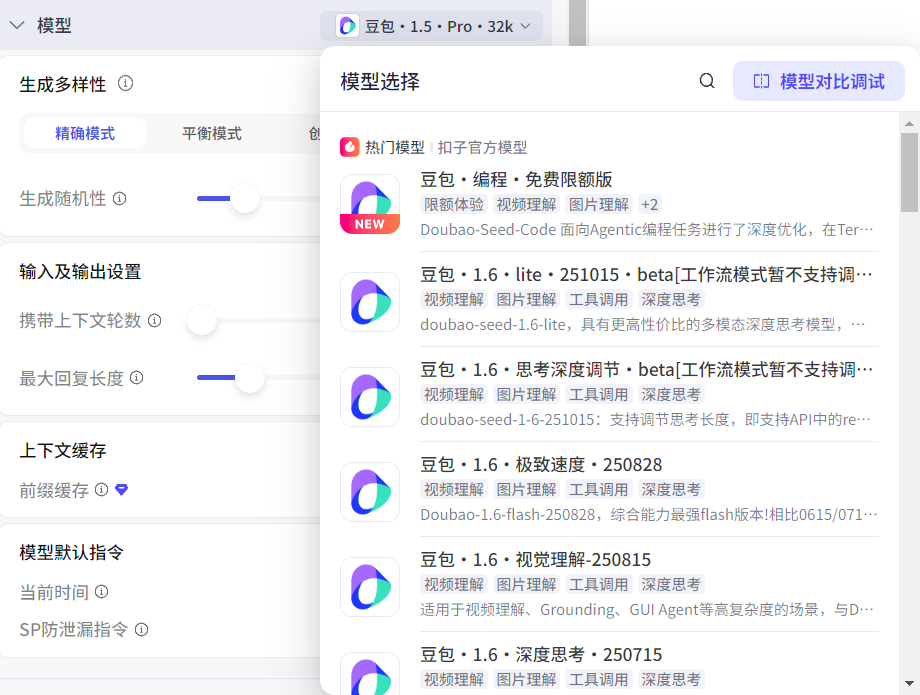Show info for 前缀缓存
The height and width of the screenshot is (695, 920).
click(102, 490)
